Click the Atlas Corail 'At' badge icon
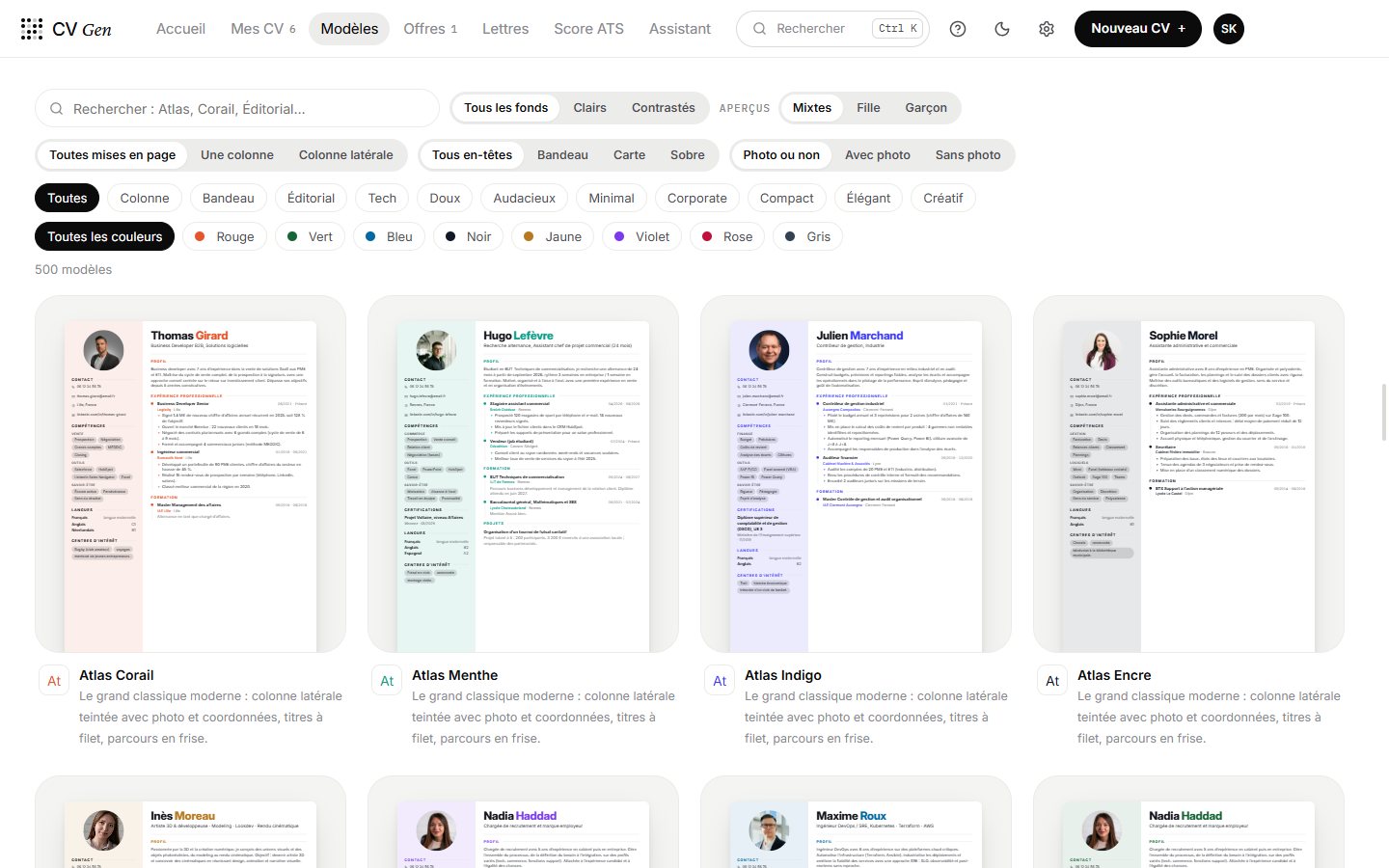 coord(54,681)
